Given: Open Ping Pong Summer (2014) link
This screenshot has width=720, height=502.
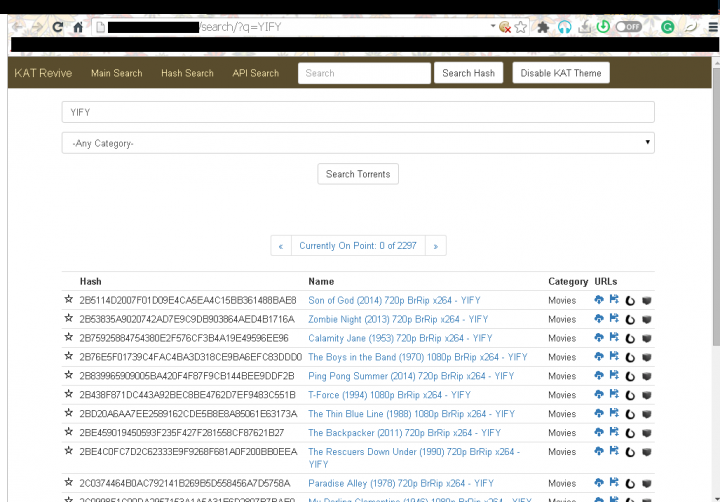Looking at the screenshot, I should pos(411,376).
